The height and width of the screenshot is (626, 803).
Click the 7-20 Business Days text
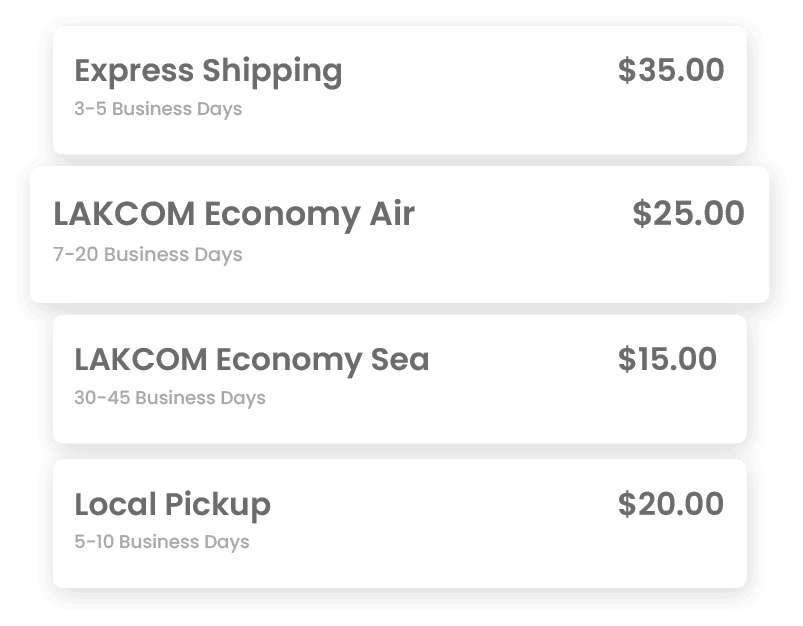(148, 255)
